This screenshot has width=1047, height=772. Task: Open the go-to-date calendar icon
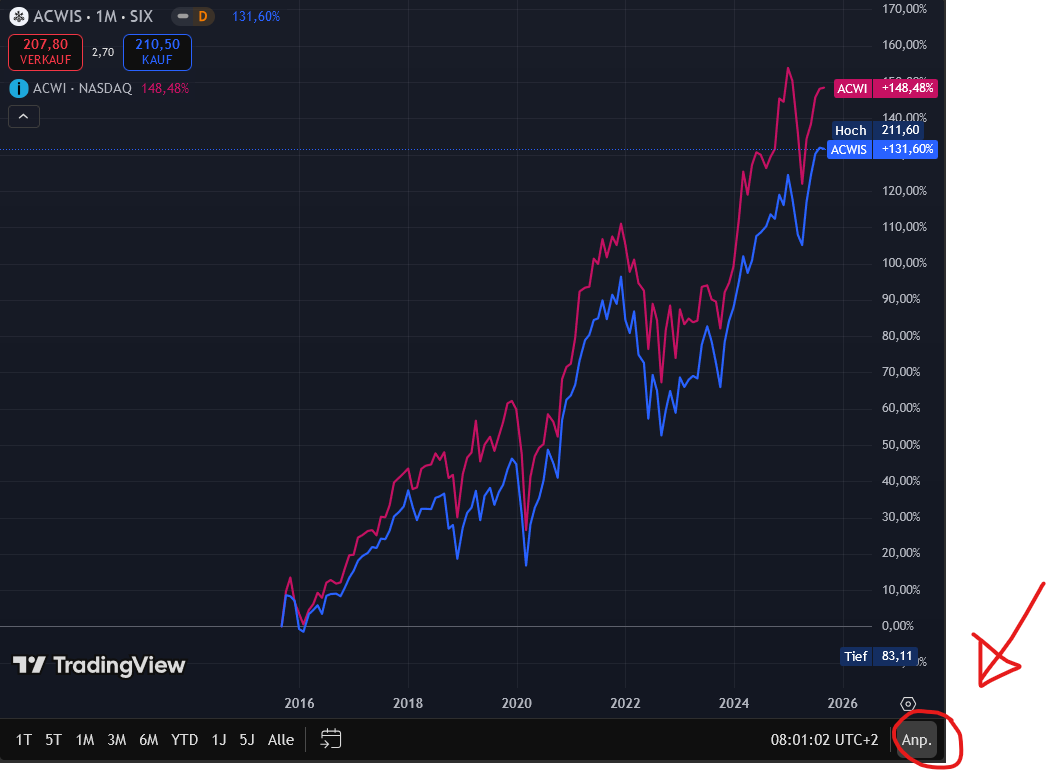(331, 740)
